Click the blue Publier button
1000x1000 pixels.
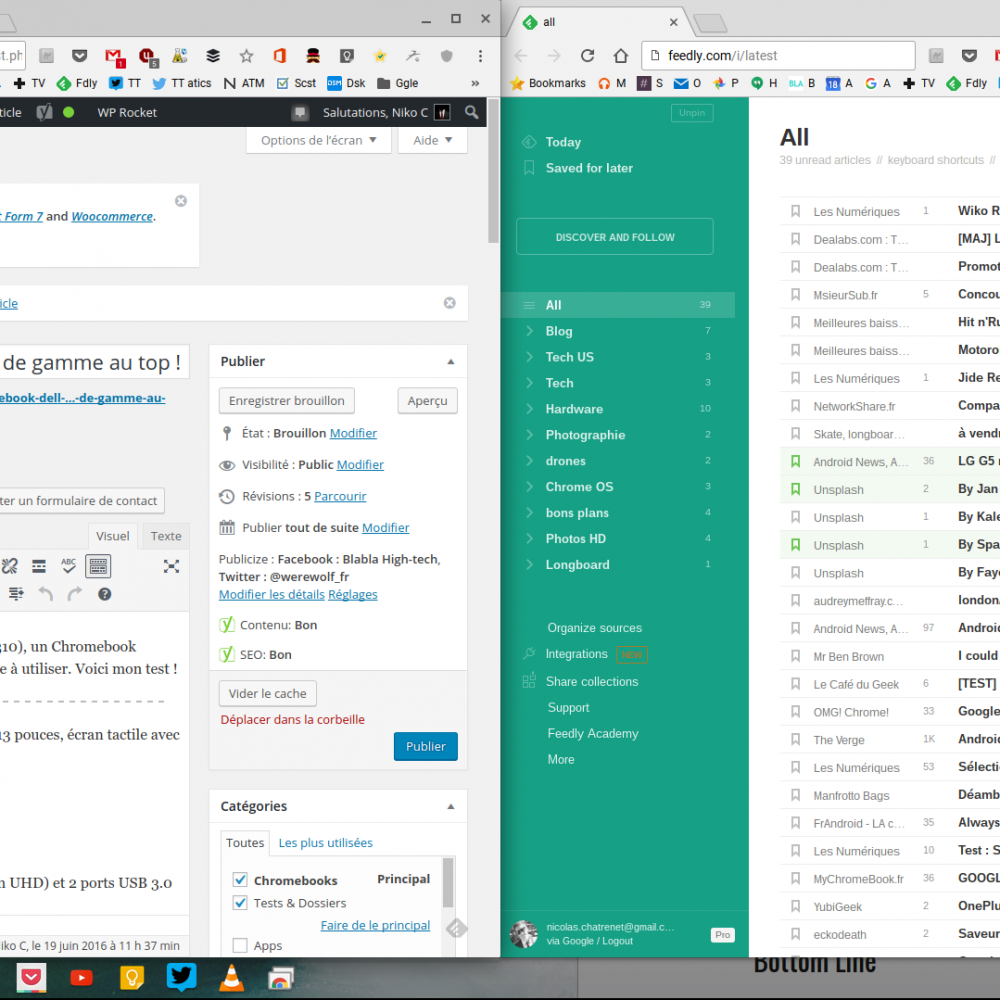pyautogui.click(x=425, y=746)
